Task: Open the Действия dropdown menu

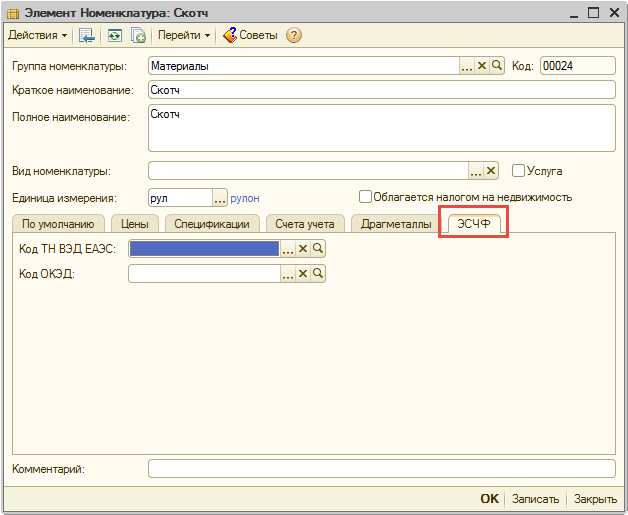Action: (38, 35)
